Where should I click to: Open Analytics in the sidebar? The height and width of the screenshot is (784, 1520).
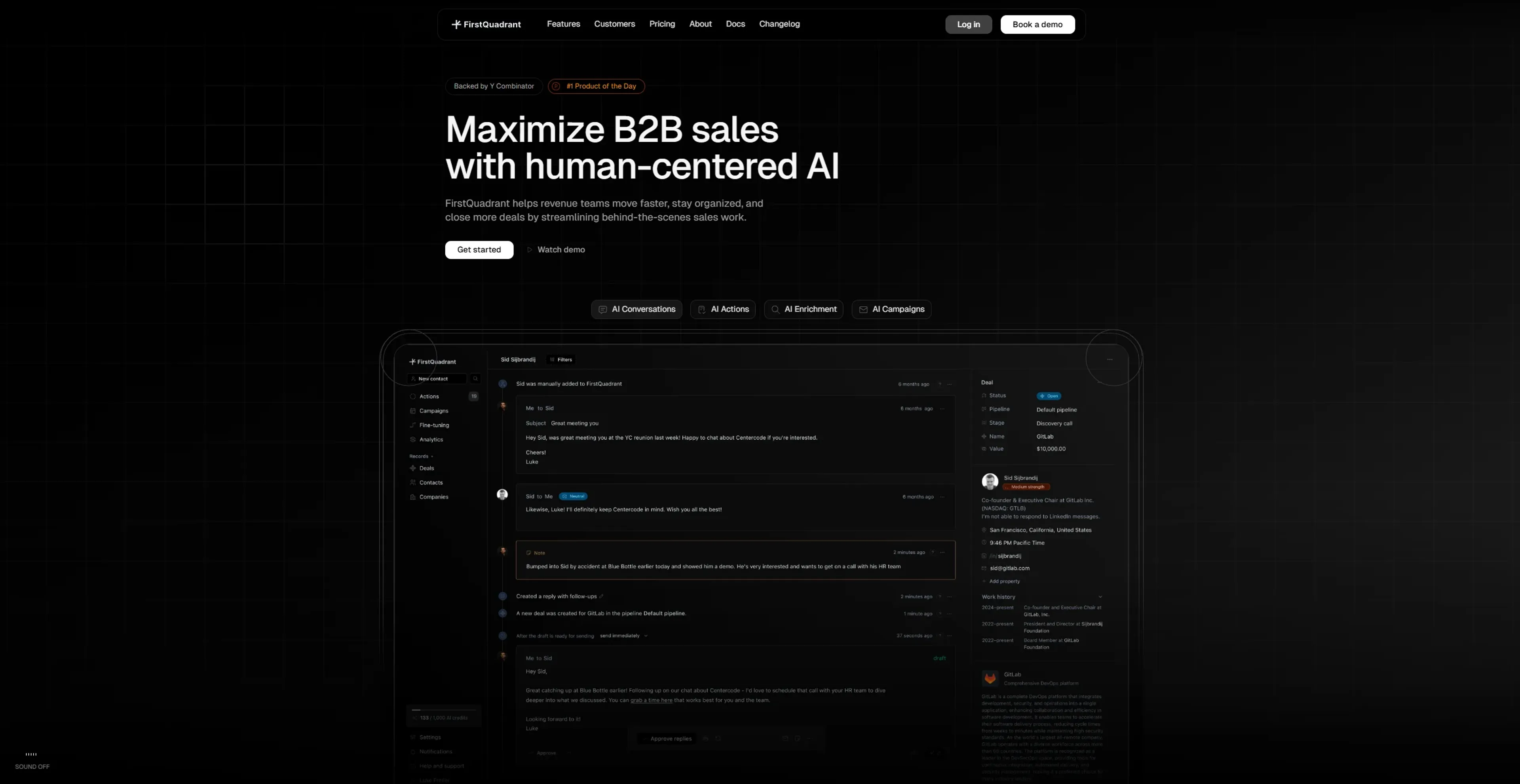tap(431, 439)
